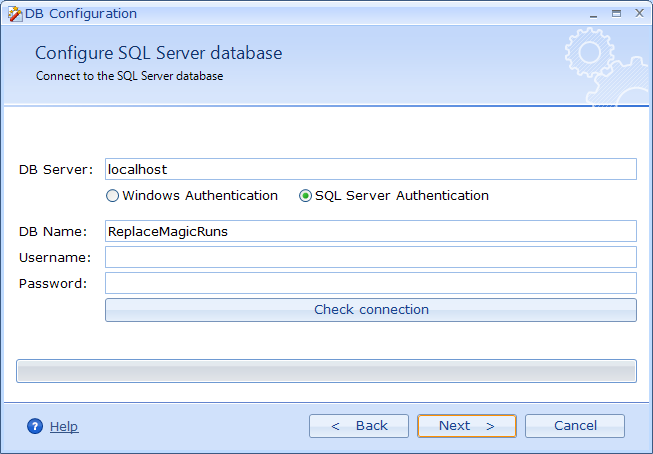Cancel the database configuration wizard

point(575,426)
